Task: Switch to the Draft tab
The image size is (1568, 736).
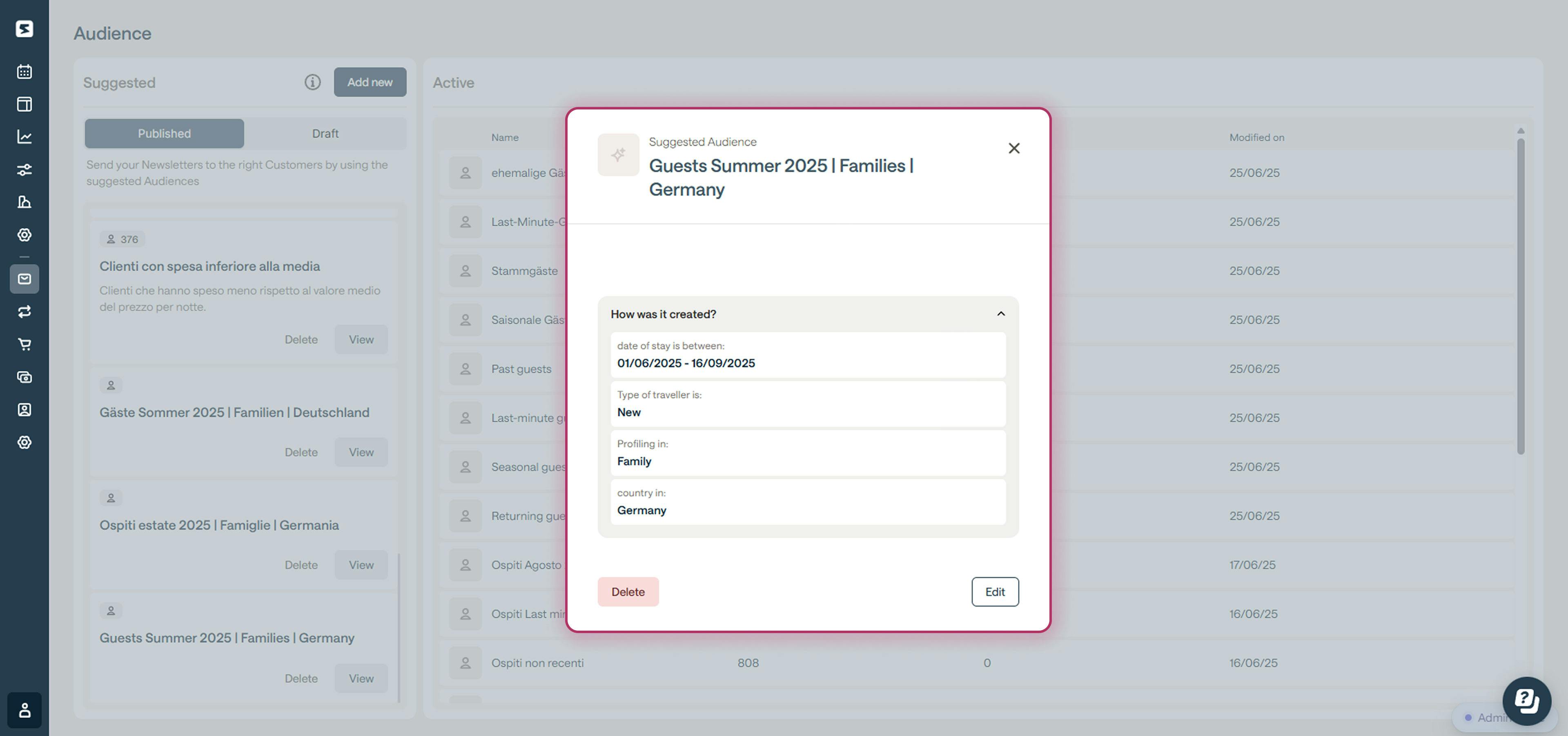Action: (x=325, y=133)
